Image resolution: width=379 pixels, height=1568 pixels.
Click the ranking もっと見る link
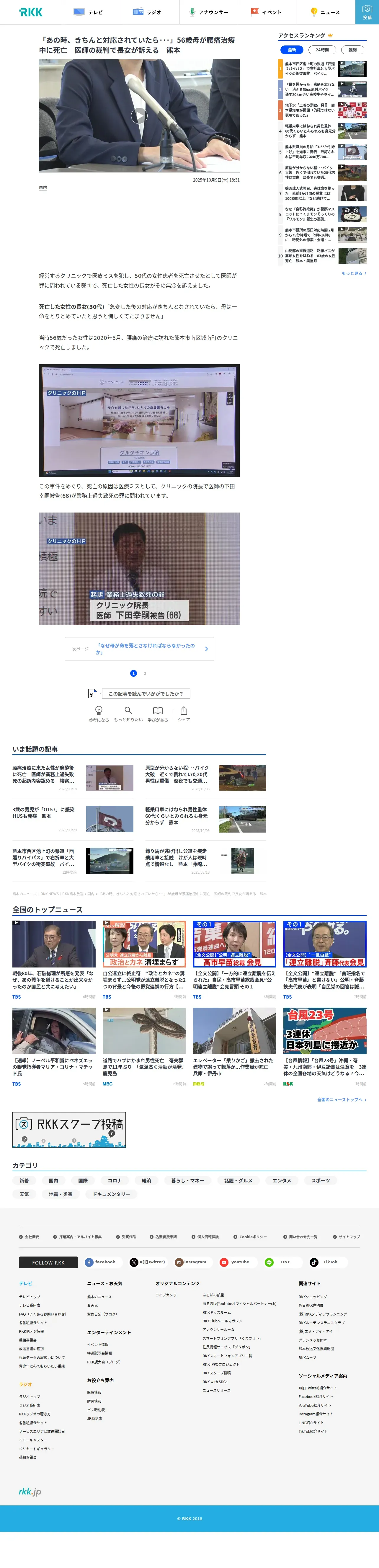pyautogui.click(x=353, y=273)
